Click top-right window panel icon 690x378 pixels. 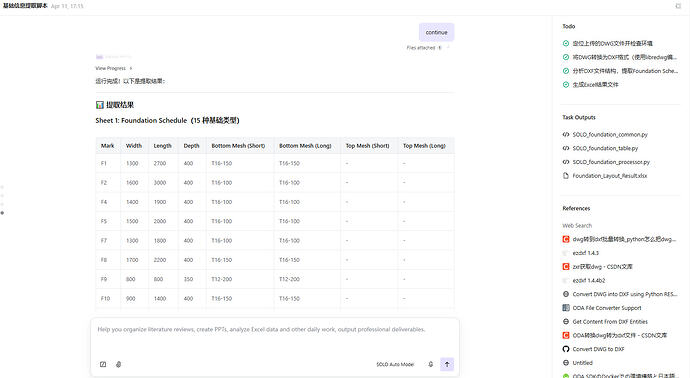pyautogui.click(x=678, y=6)
